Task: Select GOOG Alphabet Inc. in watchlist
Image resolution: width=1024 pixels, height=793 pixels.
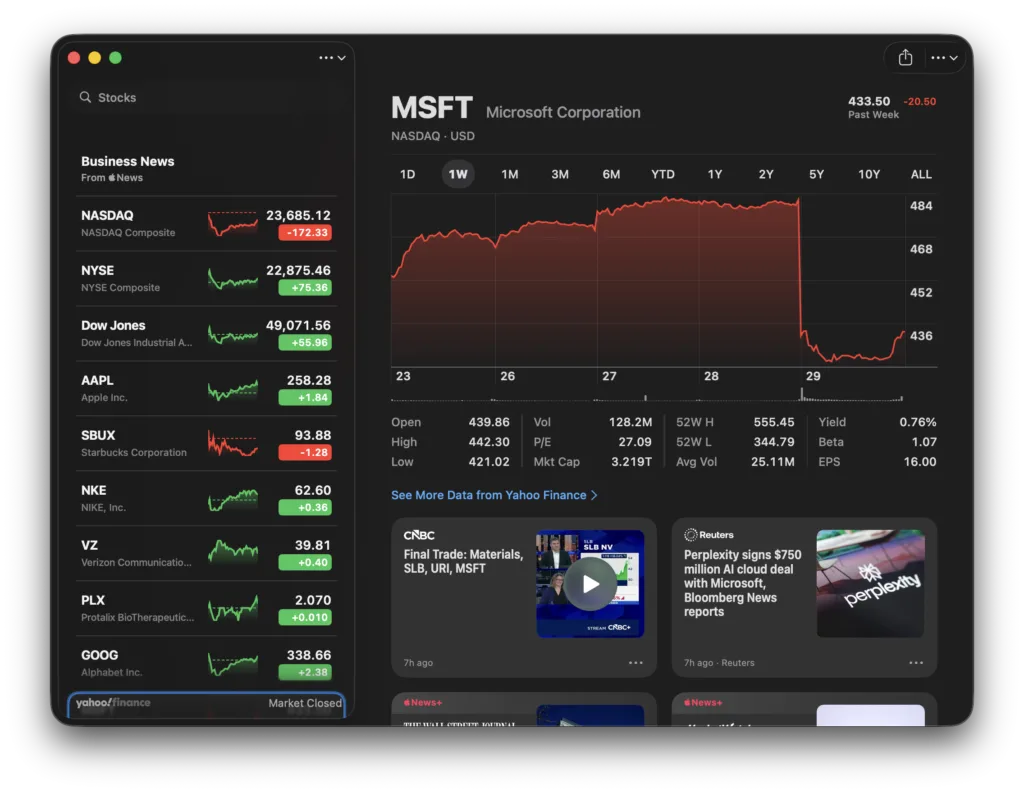Action: click(206, 663)
